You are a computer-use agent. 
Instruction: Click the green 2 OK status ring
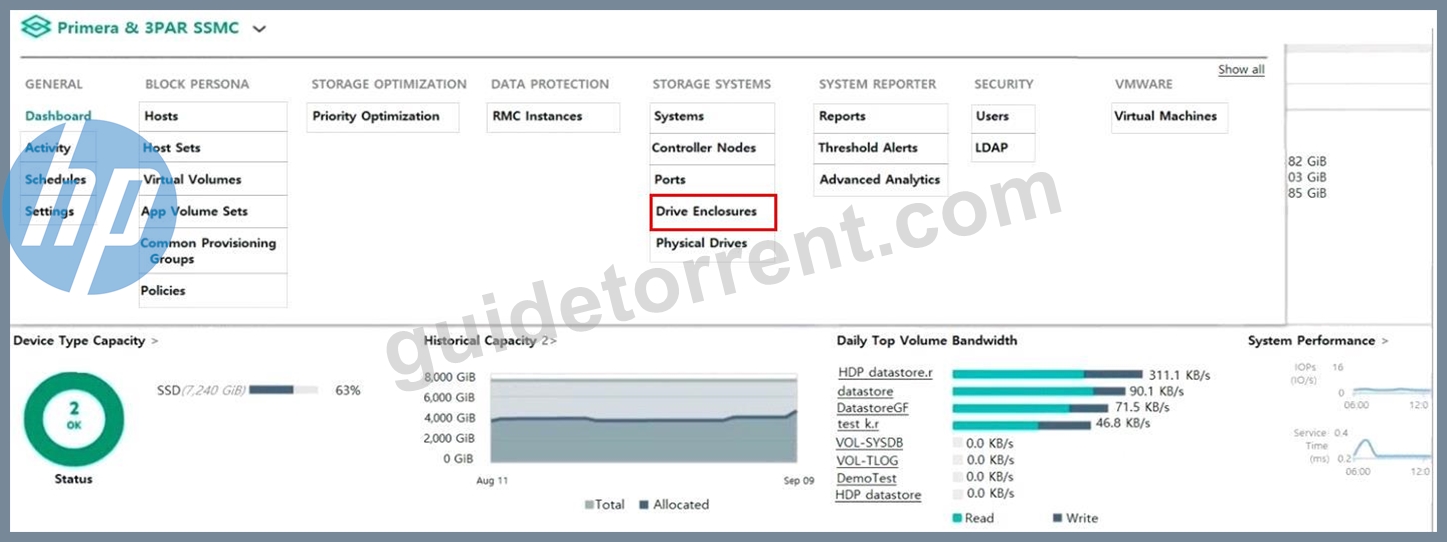pos(74,420)
